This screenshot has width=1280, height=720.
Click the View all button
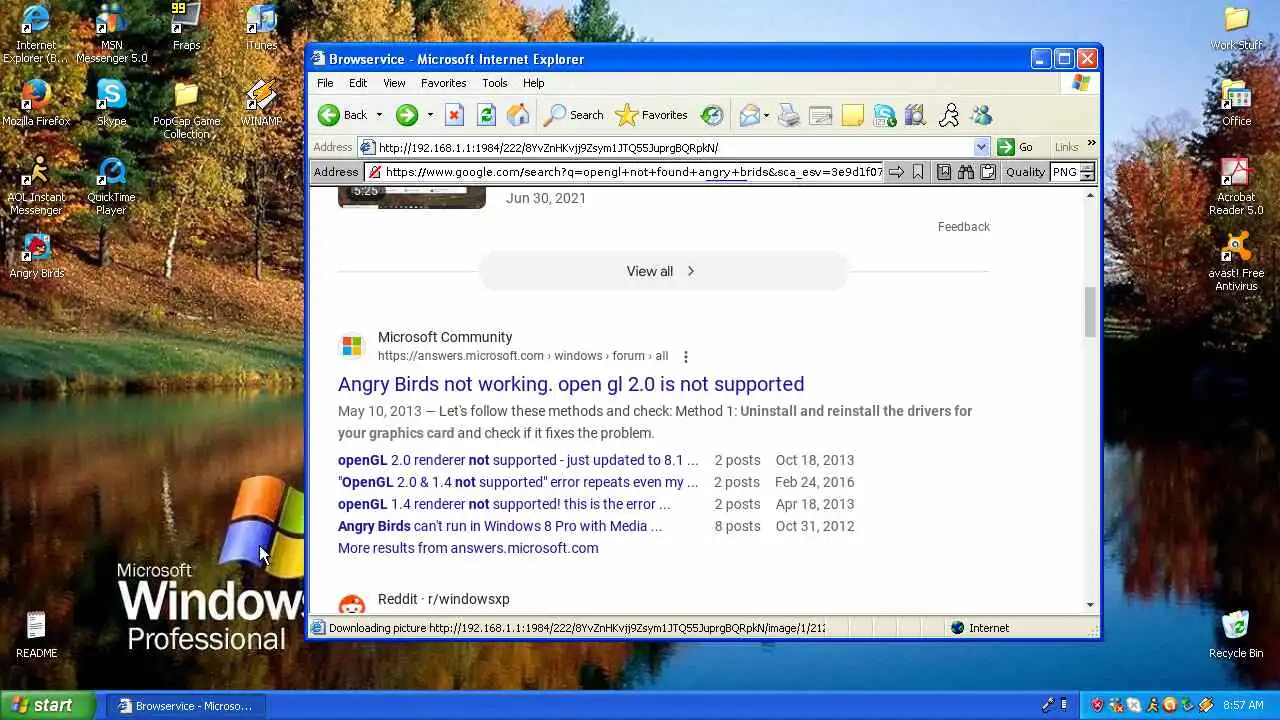tap(663, 271)
